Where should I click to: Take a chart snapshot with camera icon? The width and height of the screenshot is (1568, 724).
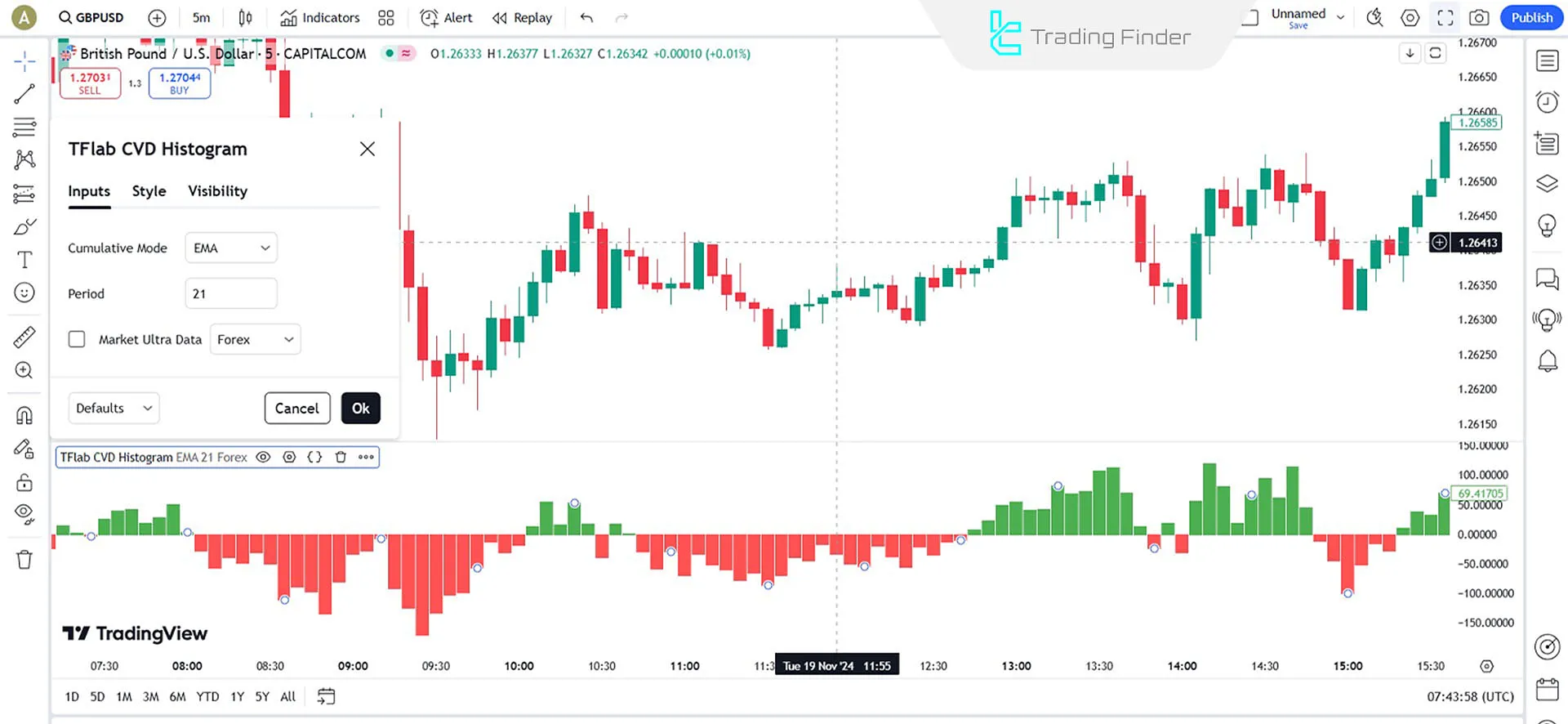click(x=1479, y=18)
